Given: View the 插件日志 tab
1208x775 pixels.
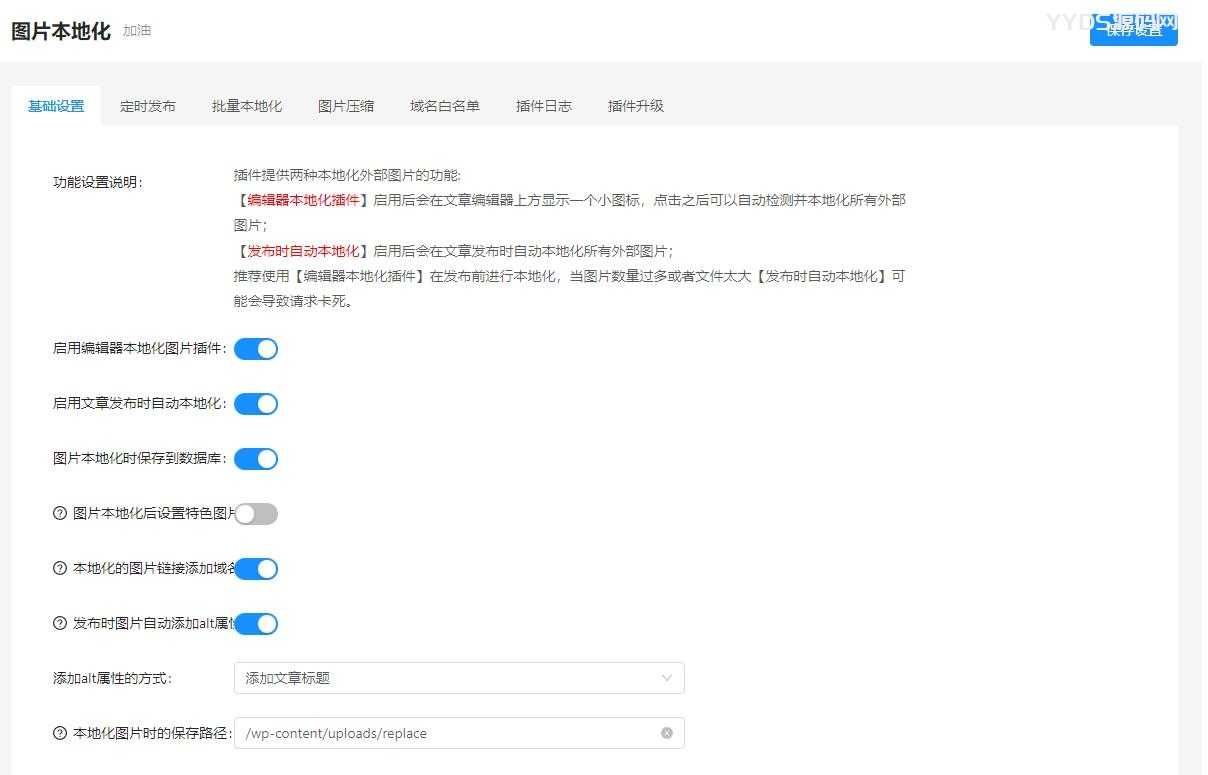Looking at the screenshot, I should coord(543,105).
